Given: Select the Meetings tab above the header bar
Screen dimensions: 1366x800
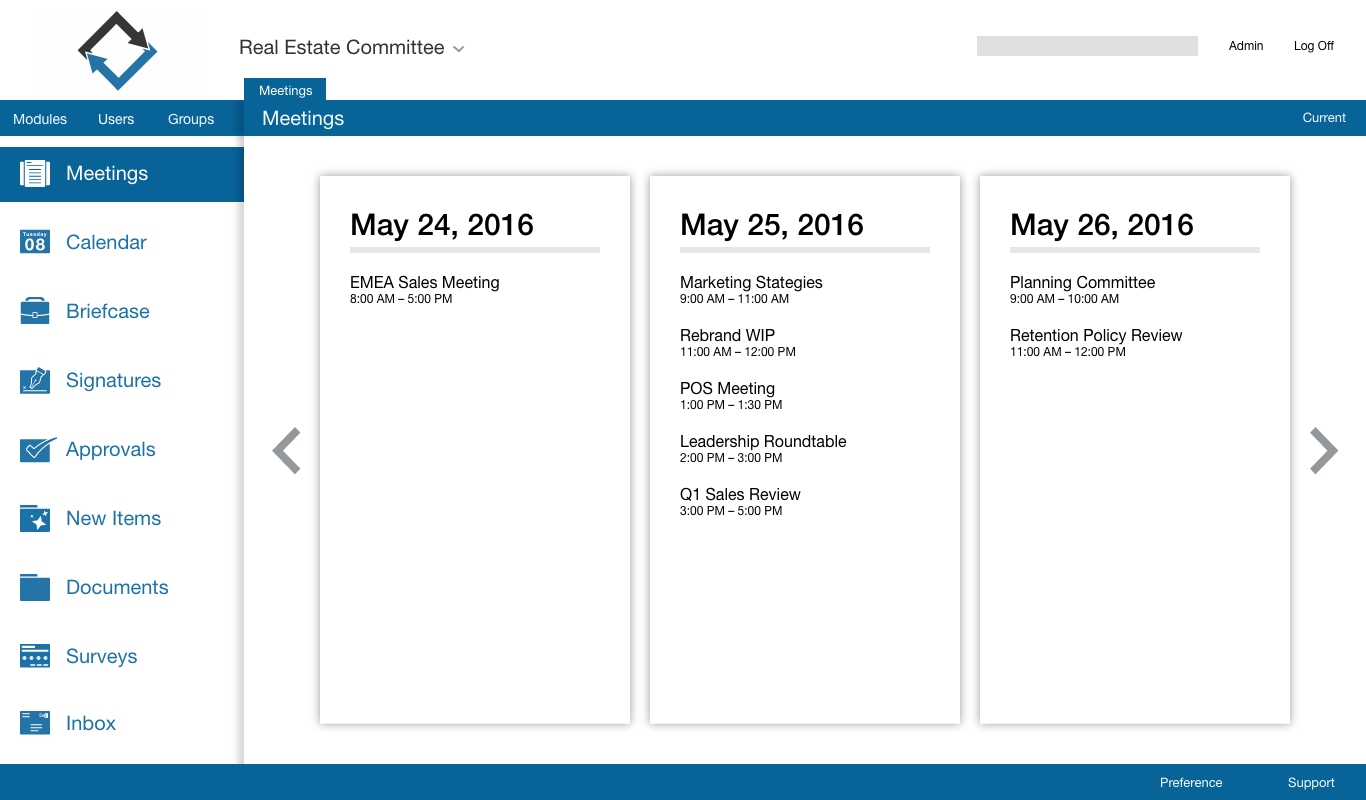Looking at the screenshot, I should tap(285, 90).
